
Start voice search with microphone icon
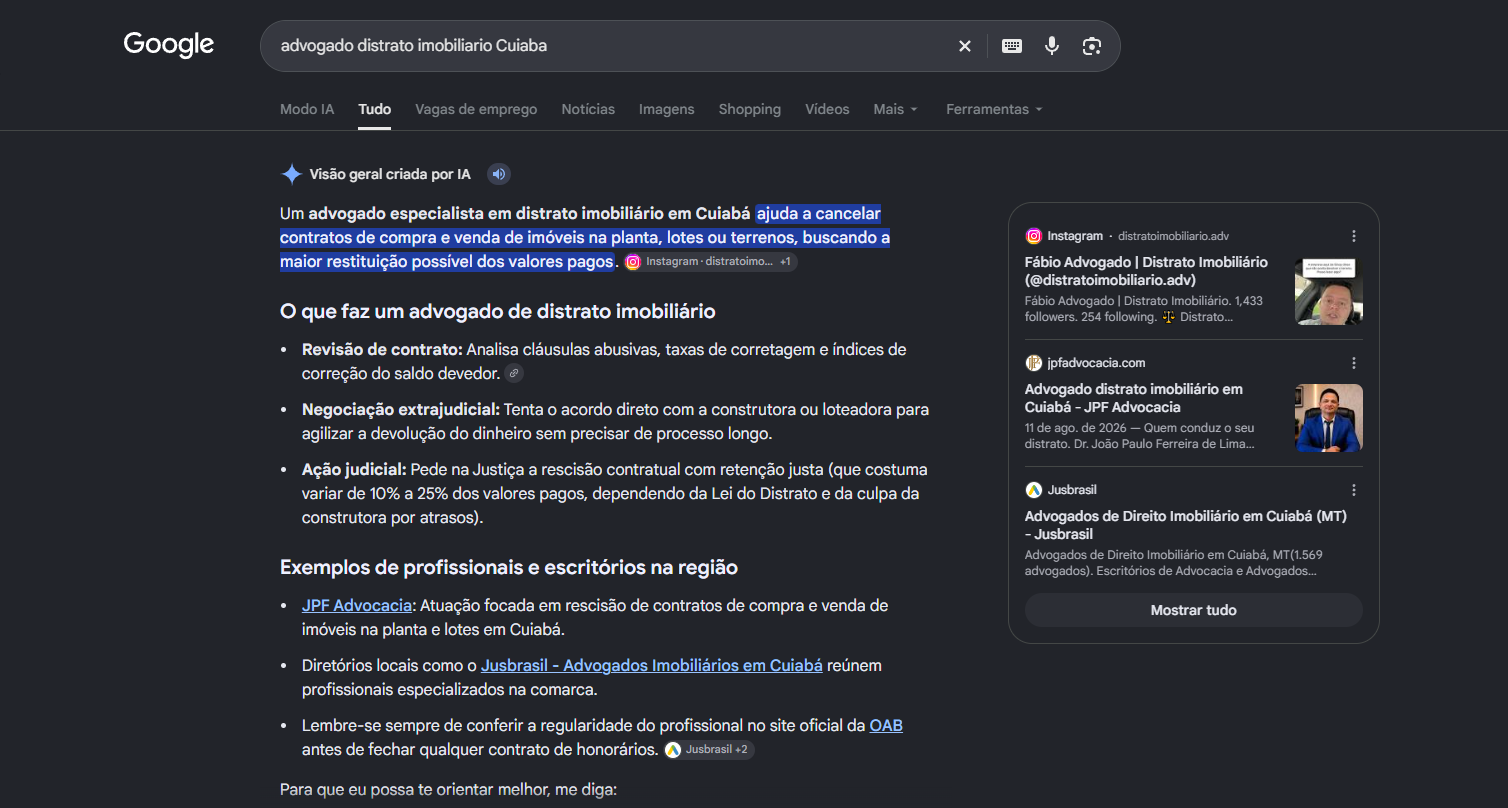1052,46
